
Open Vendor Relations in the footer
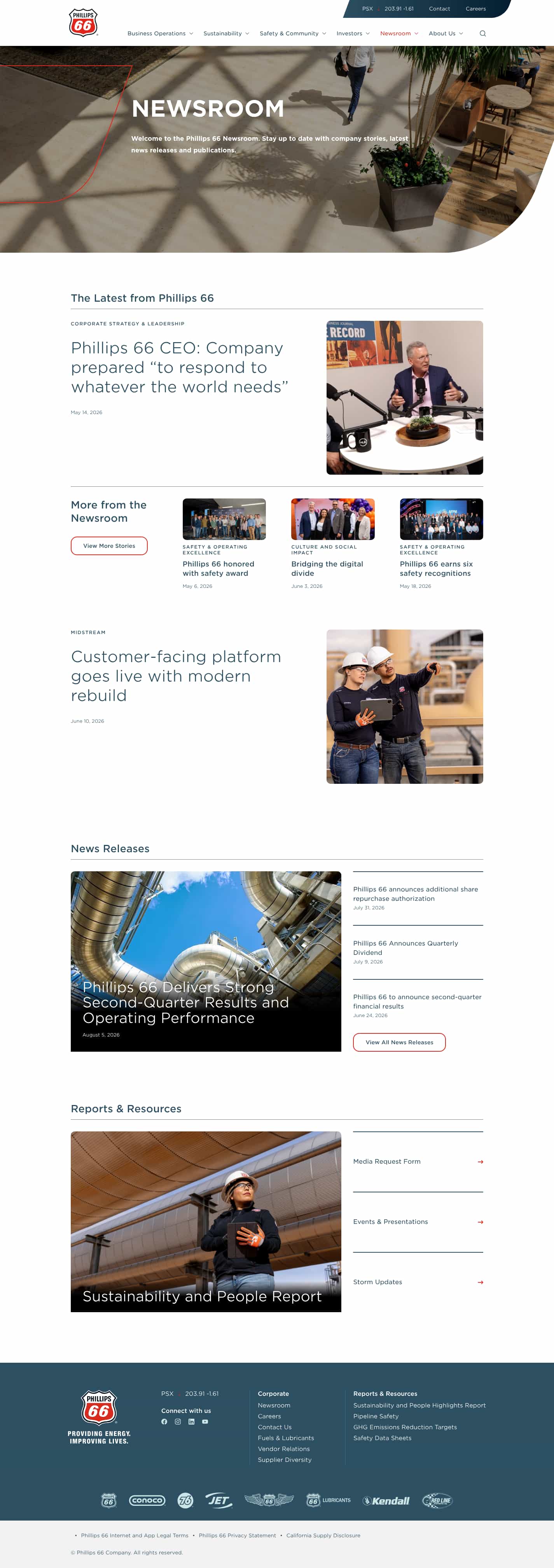click(284, 1449)
